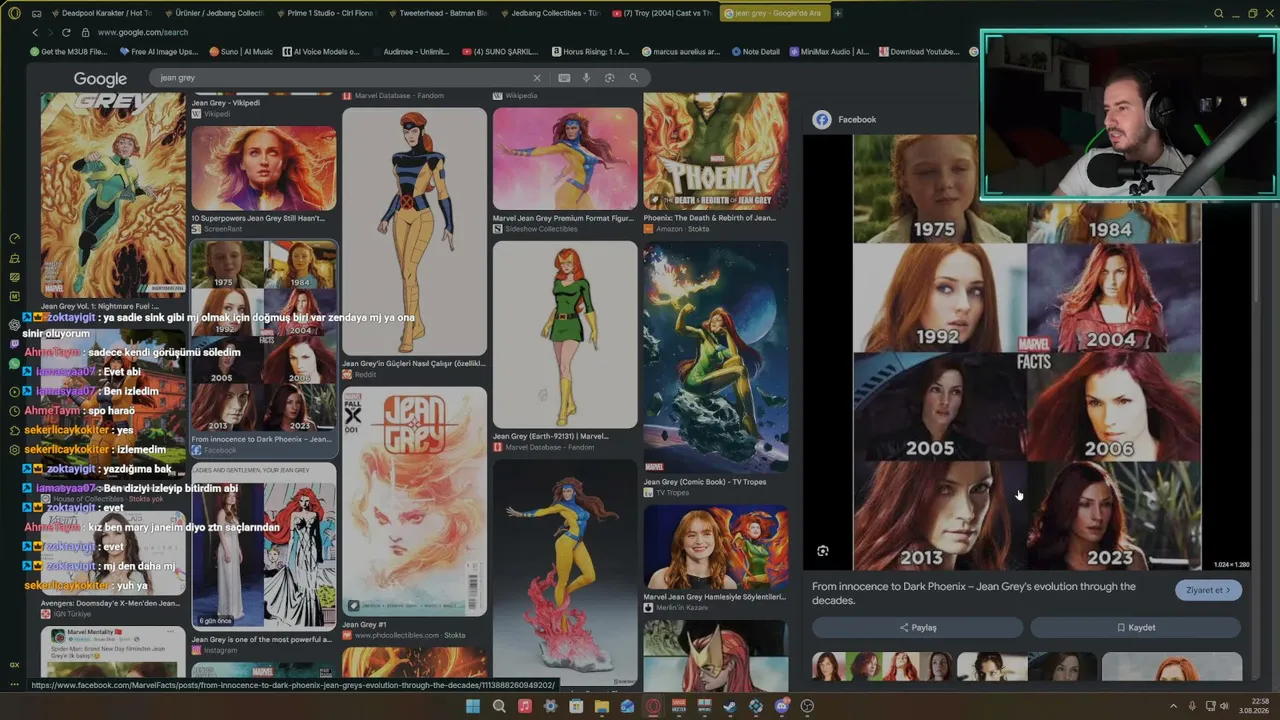This screenshot has height=720, width=1280.
Task: Open the Jean Grey (Comic Book) TV Tropes thumbnail
Action: [715, 357]
